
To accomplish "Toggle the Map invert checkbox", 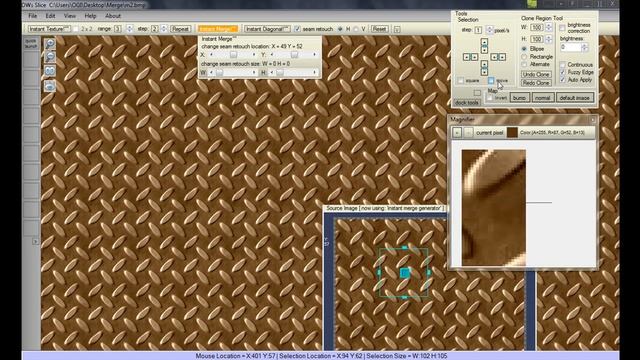I will [489, 98].
